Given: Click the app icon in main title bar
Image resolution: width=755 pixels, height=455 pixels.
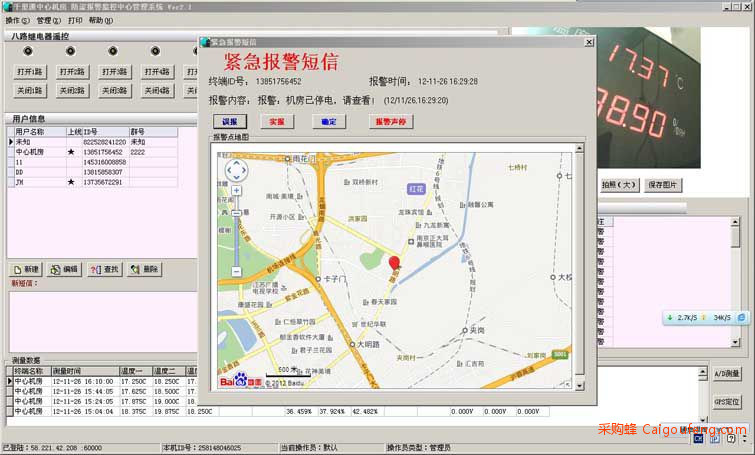Looking at the screenshot, I should point(7,7).
